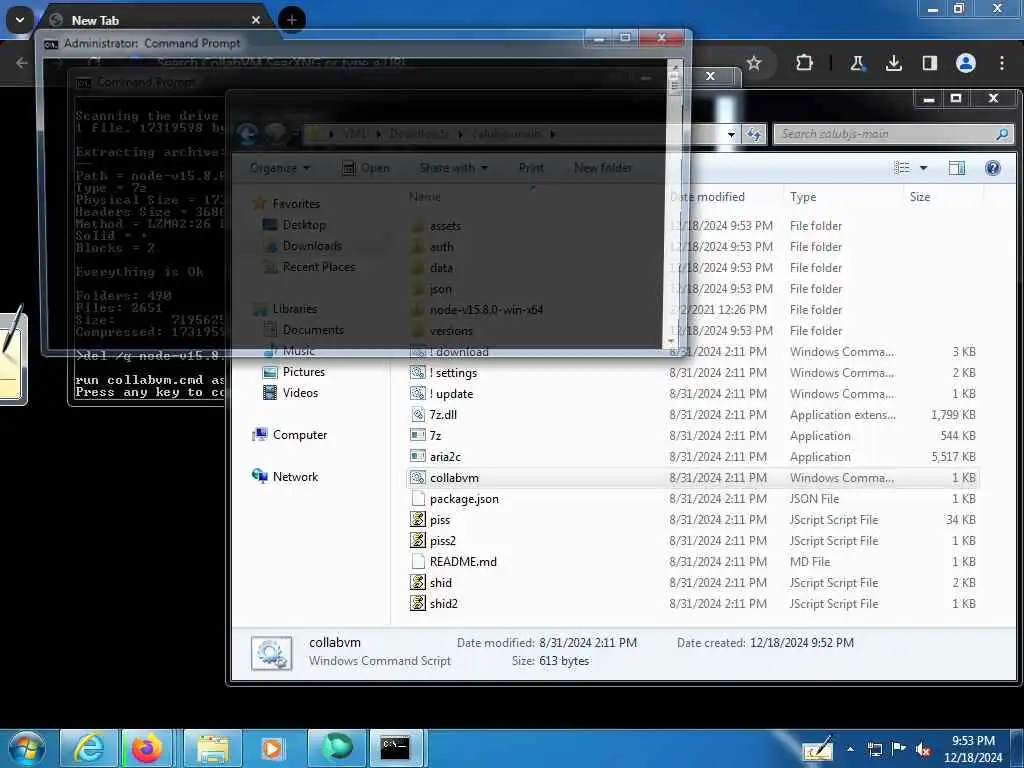This screenshot has width=1024, height=768.
Task: Click the Application extens... type cell
Action: point(842,415)
